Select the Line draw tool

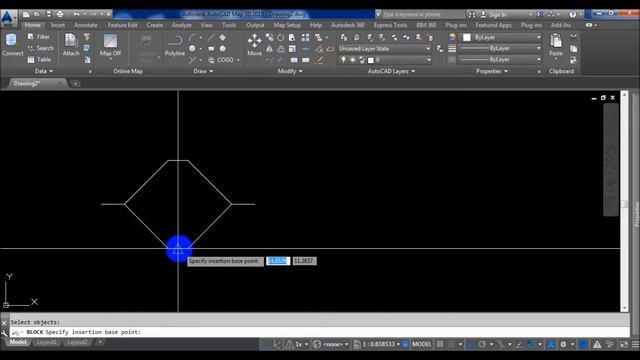coord(211,38)
